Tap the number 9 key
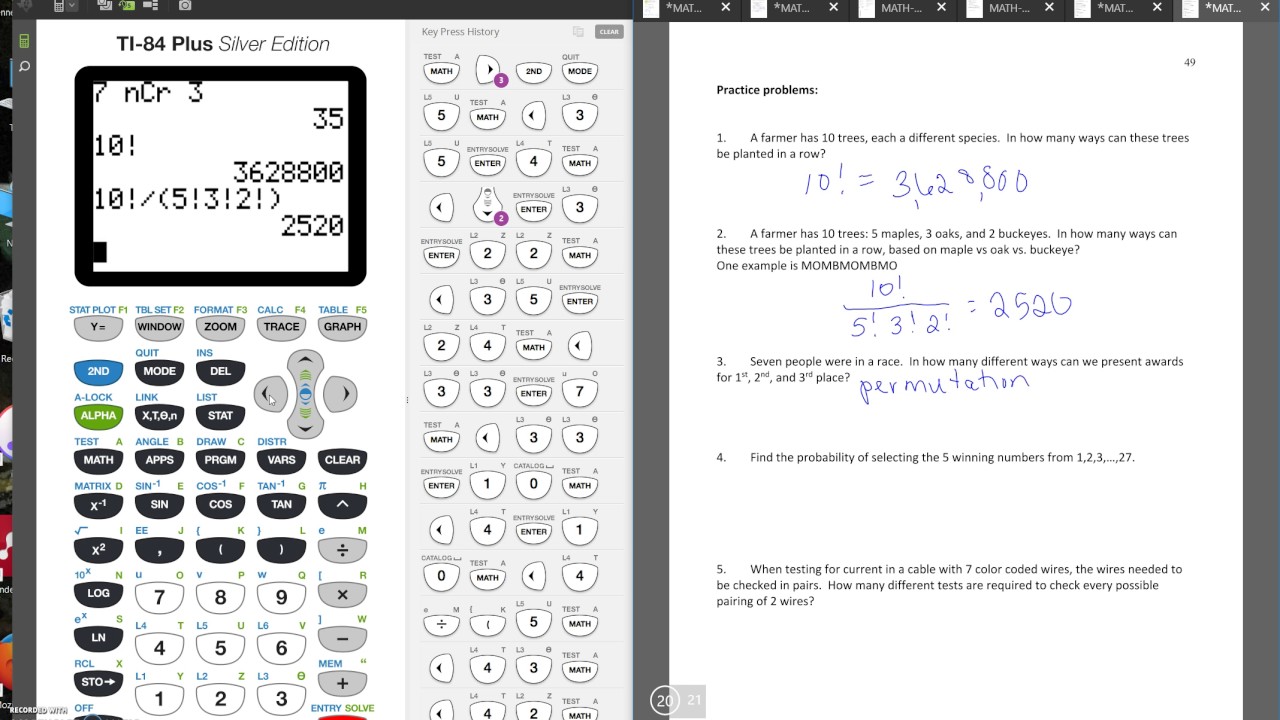The image size is (1280, 720). pos(281,597)
